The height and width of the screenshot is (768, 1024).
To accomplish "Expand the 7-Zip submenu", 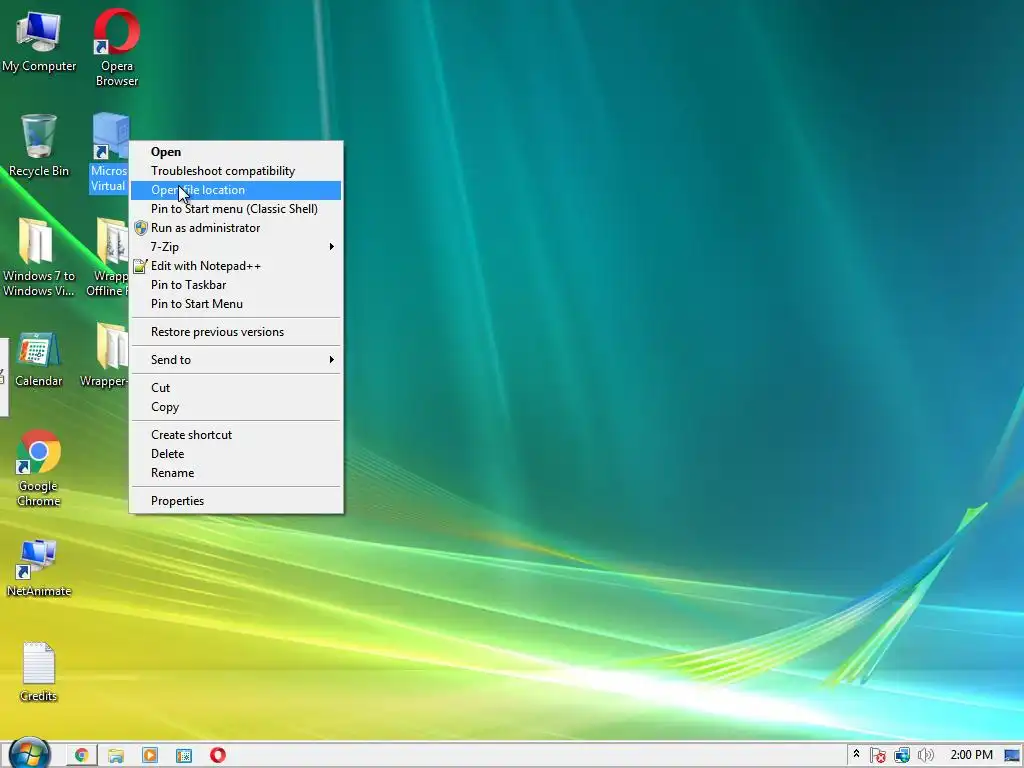I will 236,247.
